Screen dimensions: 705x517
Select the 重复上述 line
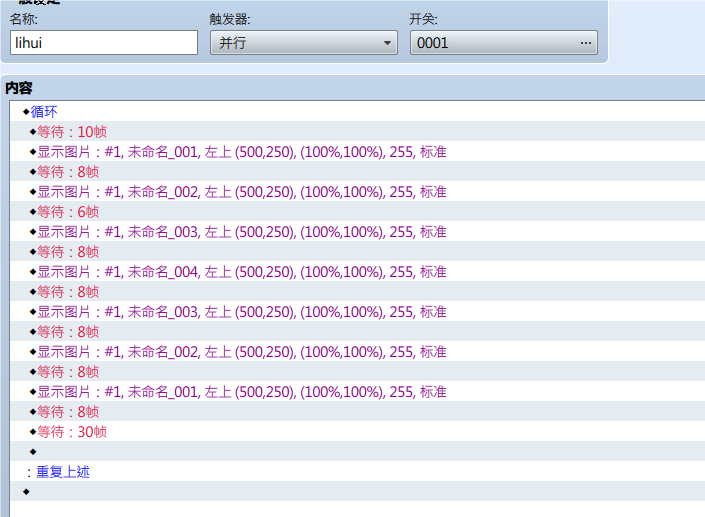click(357, 472)
